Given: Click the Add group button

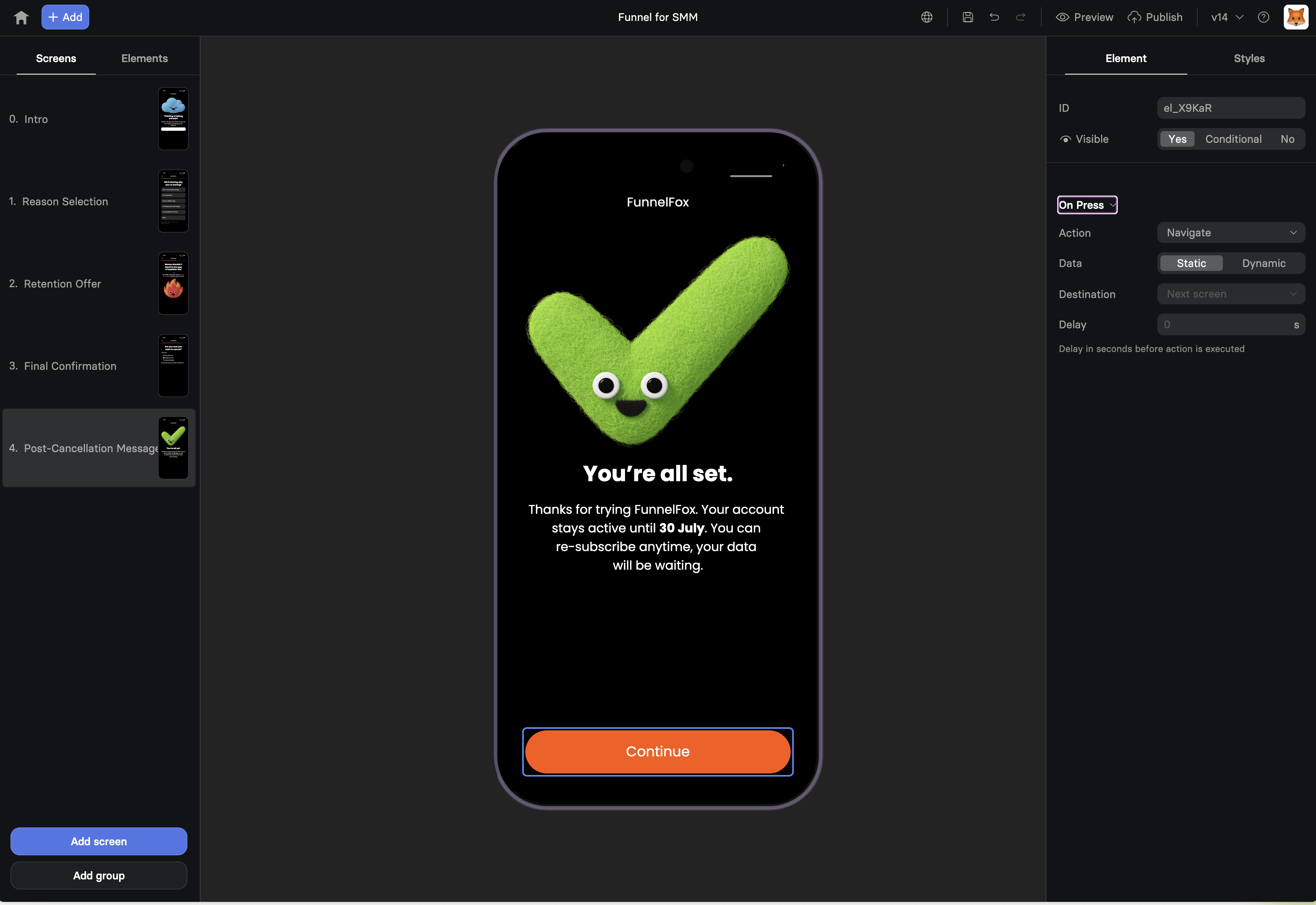Looking at the screenshot, I should [x=99, y=875].
